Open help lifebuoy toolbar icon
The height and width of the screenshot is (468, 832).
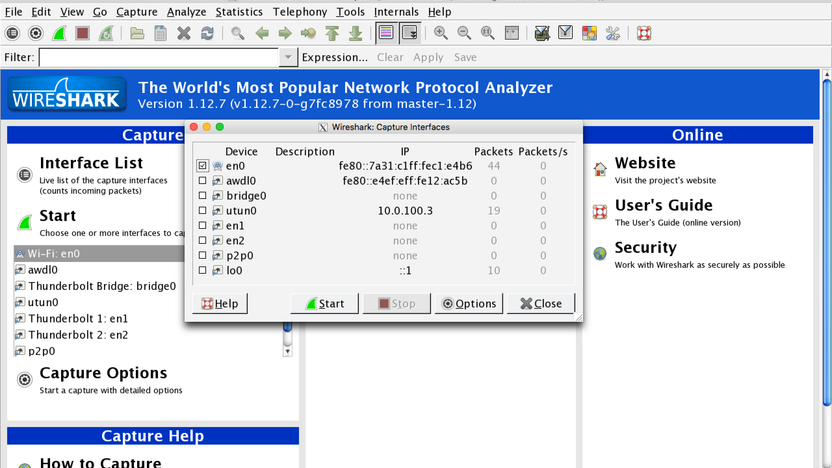(644, 33)
